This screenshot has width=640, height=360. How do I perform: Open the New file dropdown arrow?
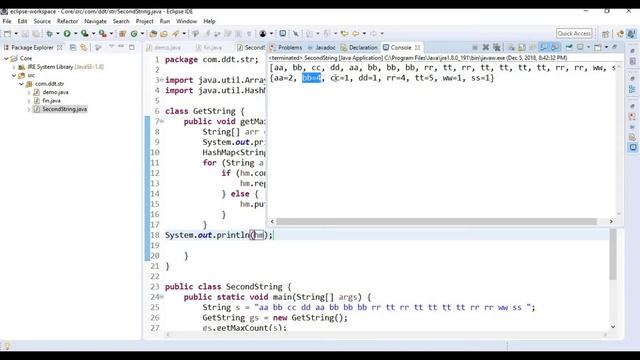(x=16, y=33)
